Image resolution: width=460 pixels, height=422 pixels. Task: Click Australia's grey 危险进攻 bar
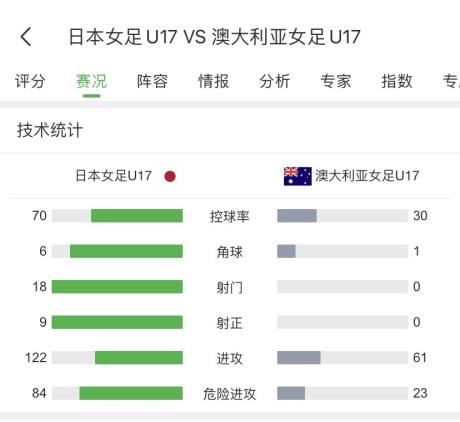(x=291, y=393)
